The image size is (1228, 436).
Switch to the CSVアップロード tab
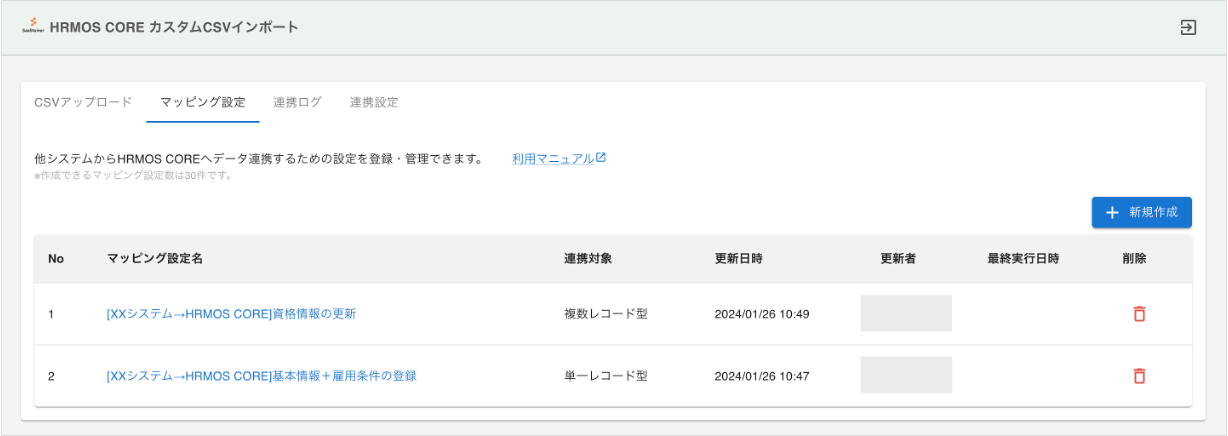(83, 103)
